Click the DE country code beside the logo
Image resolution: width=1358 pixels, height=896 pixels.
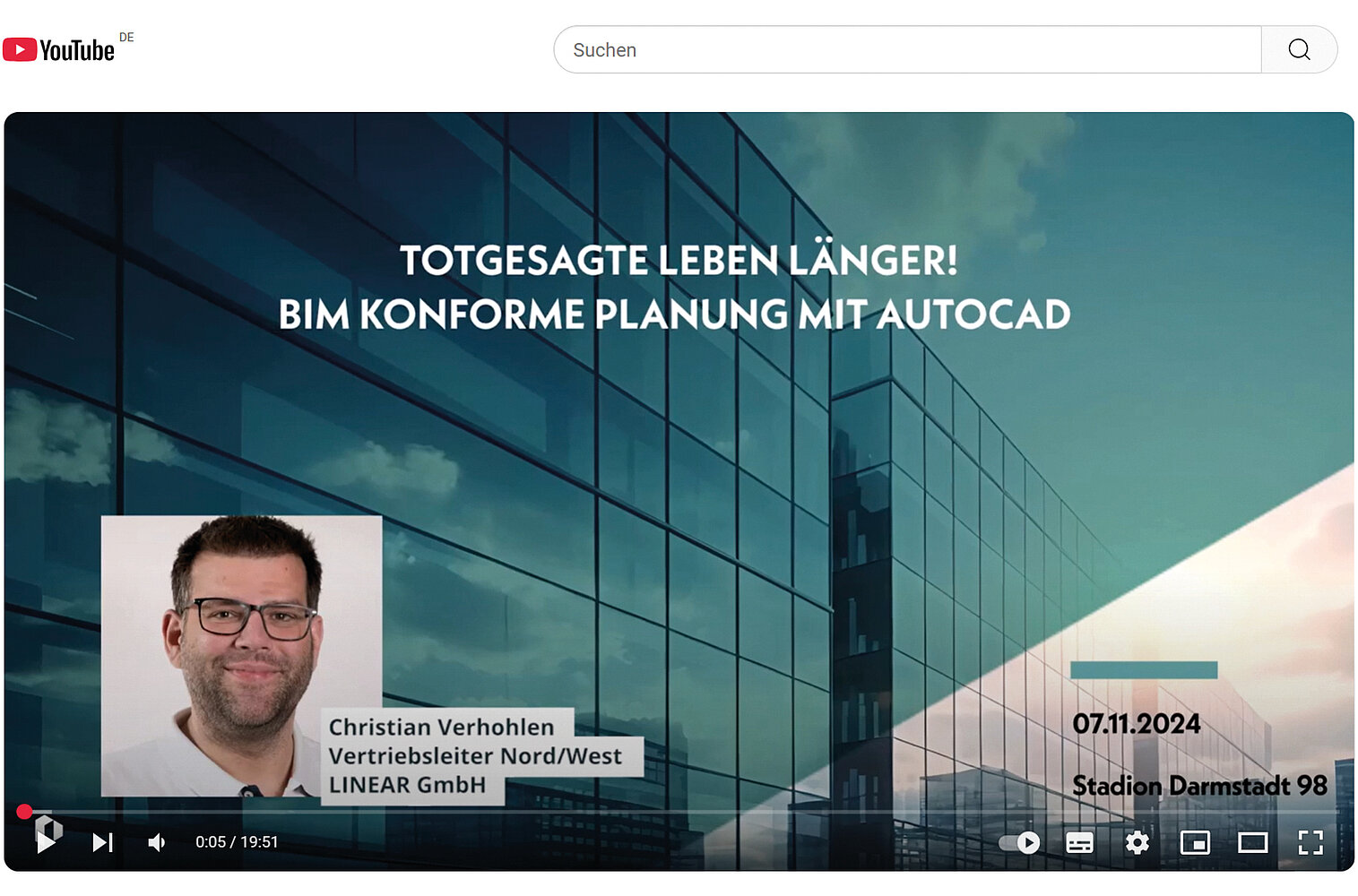pos(126,38)
